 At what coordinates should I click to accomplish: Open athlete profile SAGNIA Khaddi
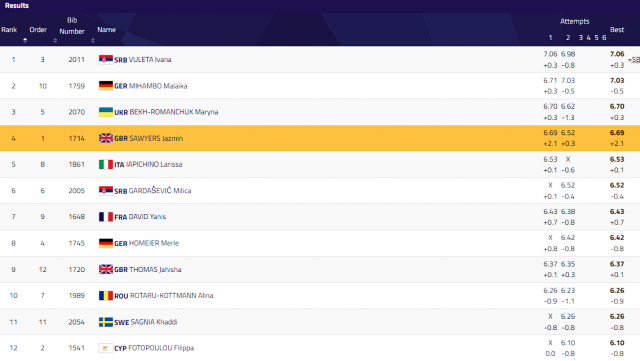(x=153, y=322)
